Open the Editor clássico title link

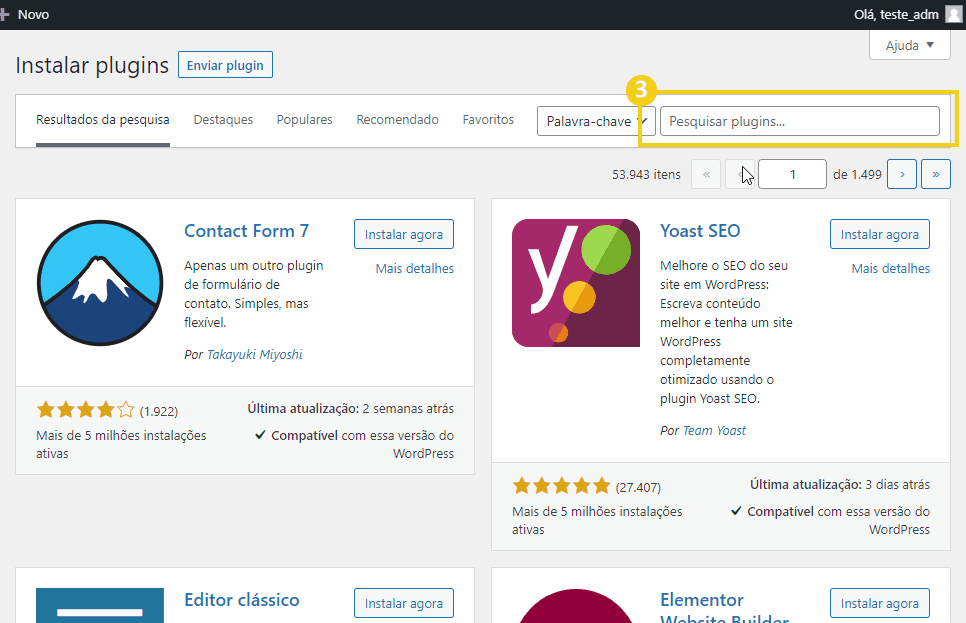(242, 600)
